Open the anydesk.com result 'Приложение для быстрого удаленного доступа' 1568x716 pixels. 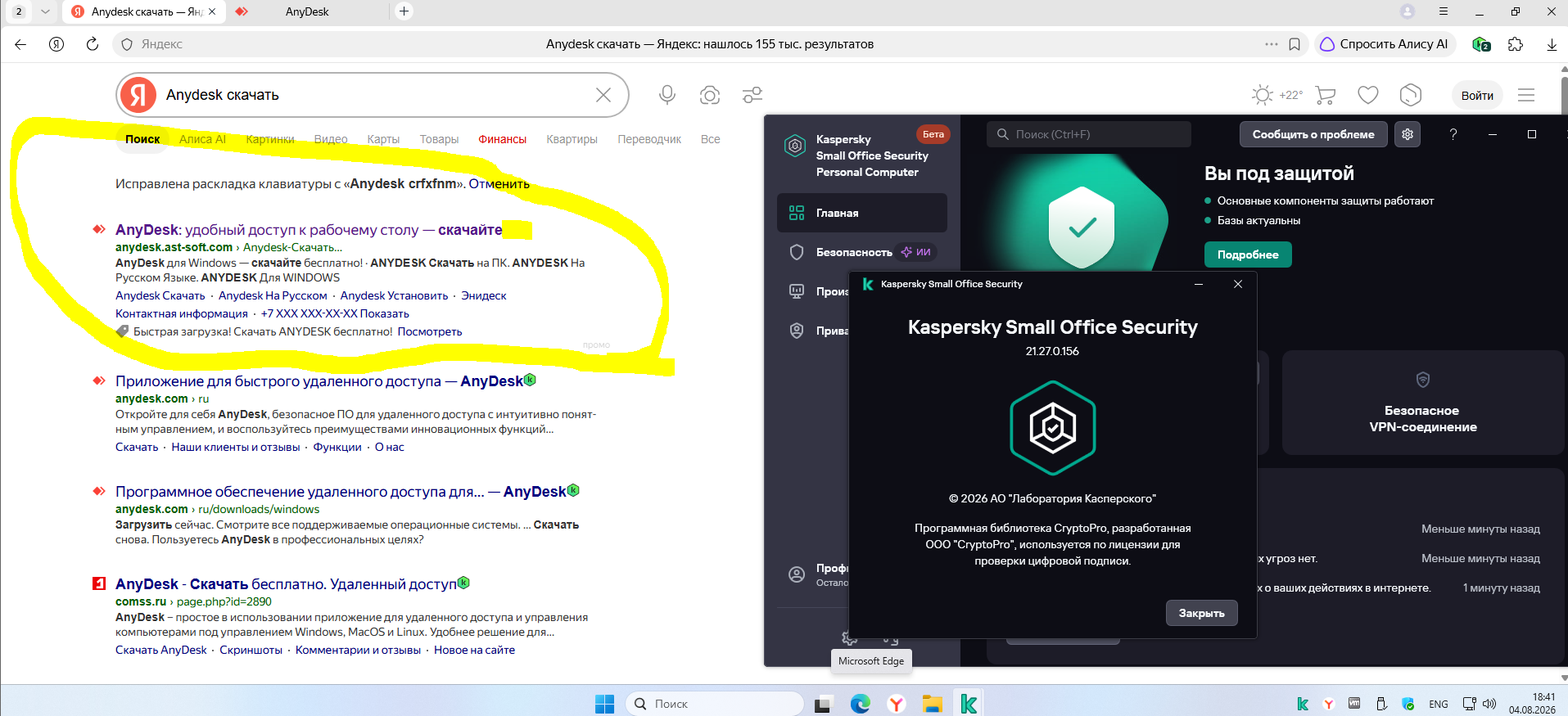pos(319,381)
